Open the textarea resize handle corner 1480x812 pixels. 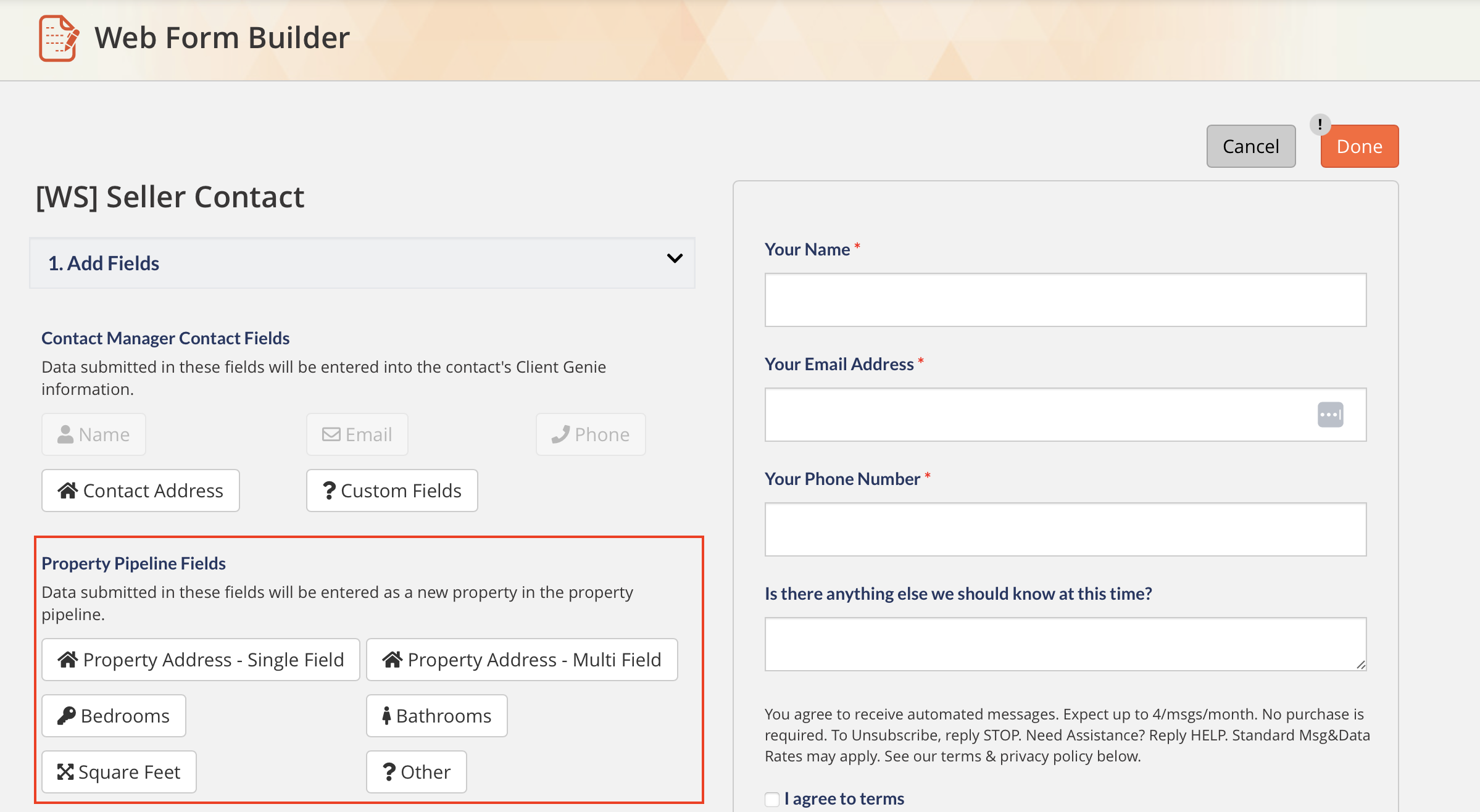pos(1362,665)
